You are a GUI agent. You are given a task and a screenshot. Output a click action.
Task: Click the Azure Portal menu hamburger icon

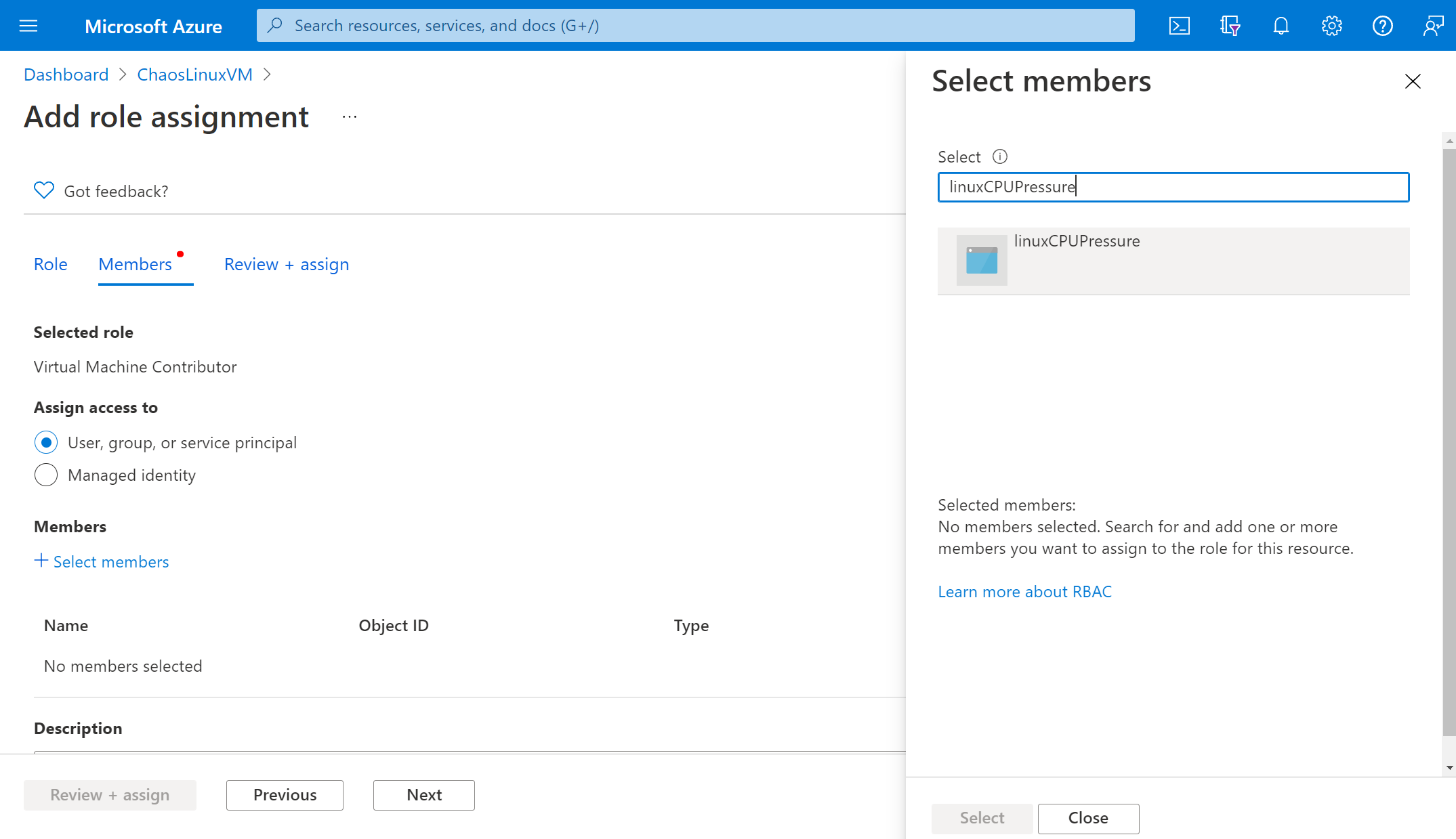coord(27,25)
